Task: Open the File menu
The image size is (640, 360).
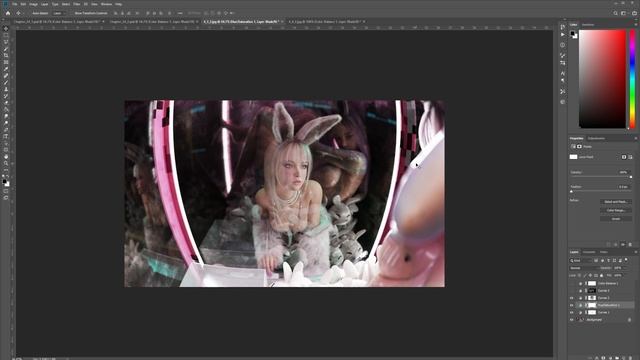Action: pyautogui.click(x=14, y=4)
